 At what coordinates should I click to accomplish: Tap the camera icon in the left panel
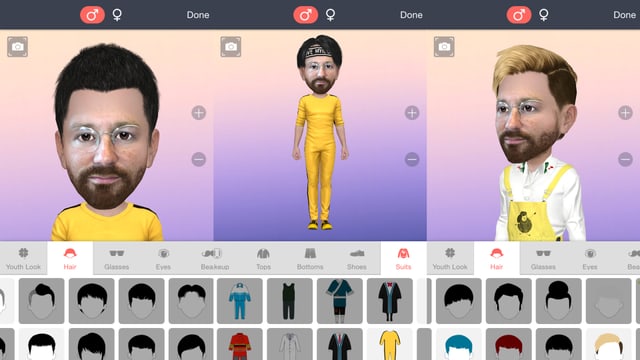18,47
